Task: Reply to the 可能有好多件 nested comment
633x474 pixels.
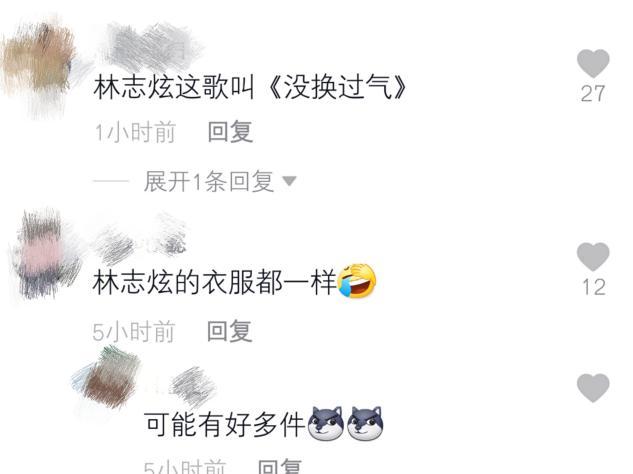Action: (279, 467)
